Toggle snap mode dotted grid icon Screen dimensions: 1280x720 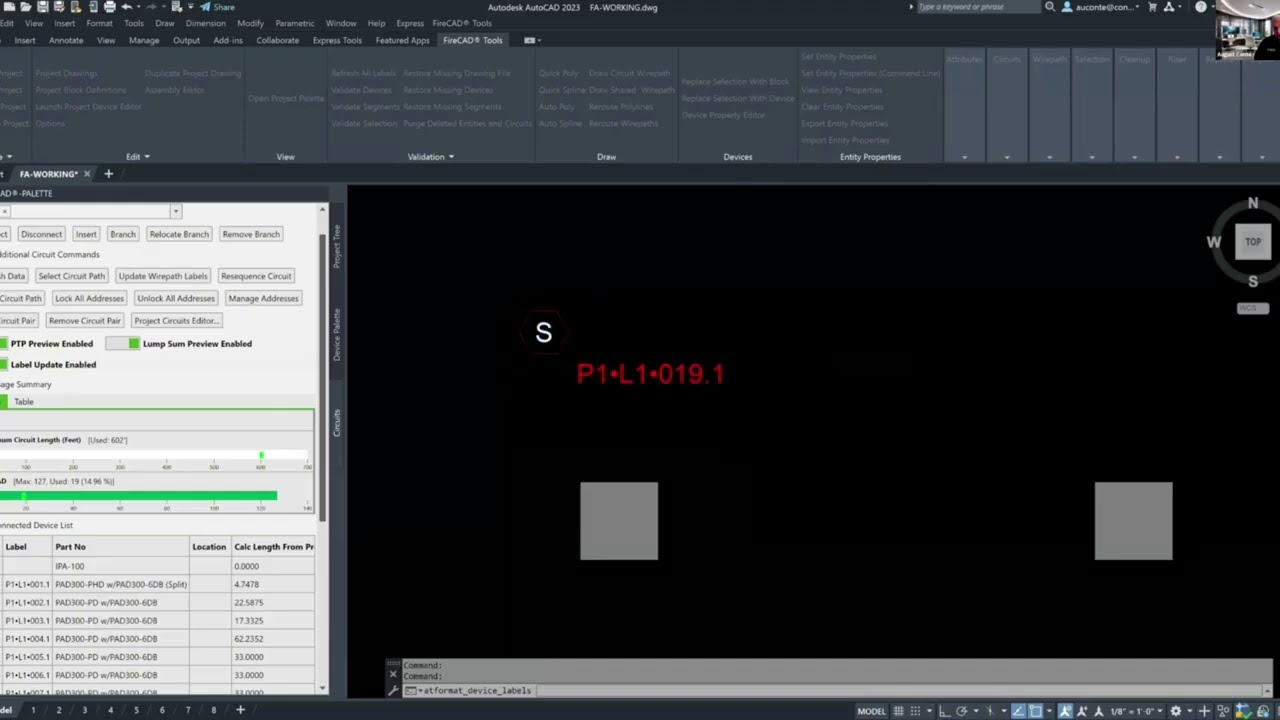coord(915,711)
